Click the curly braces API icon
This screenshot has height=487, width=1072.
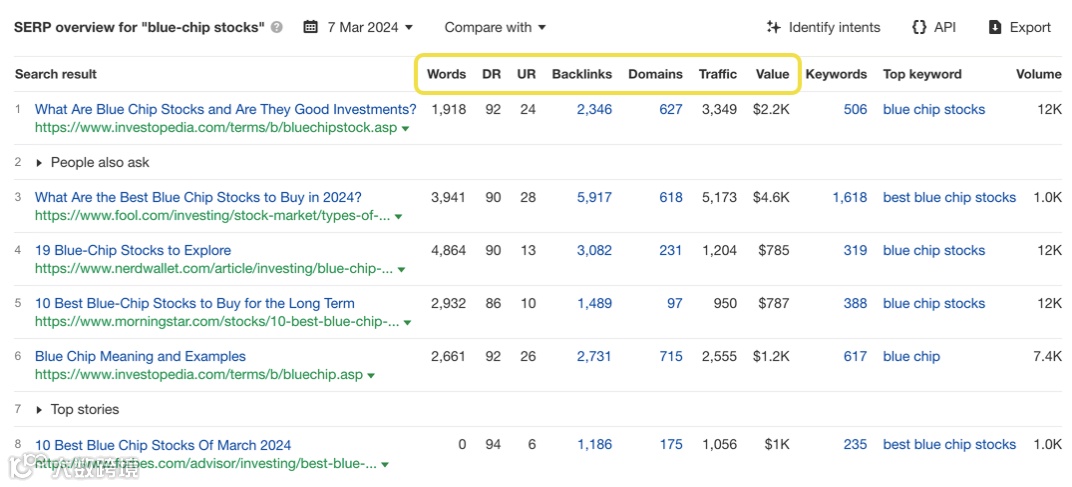coord(919,27)
